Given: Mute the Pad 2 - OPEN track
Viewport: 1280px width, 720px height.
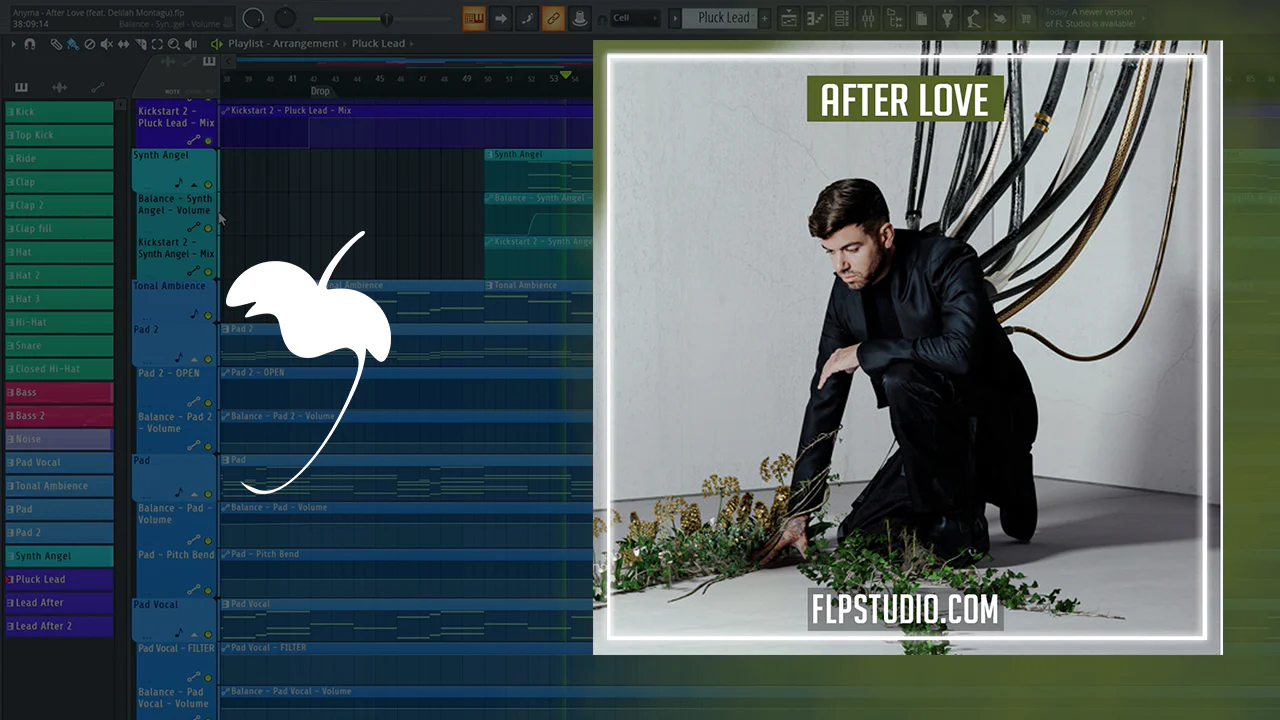Looking at the screenshot, I should pos(208,403).
